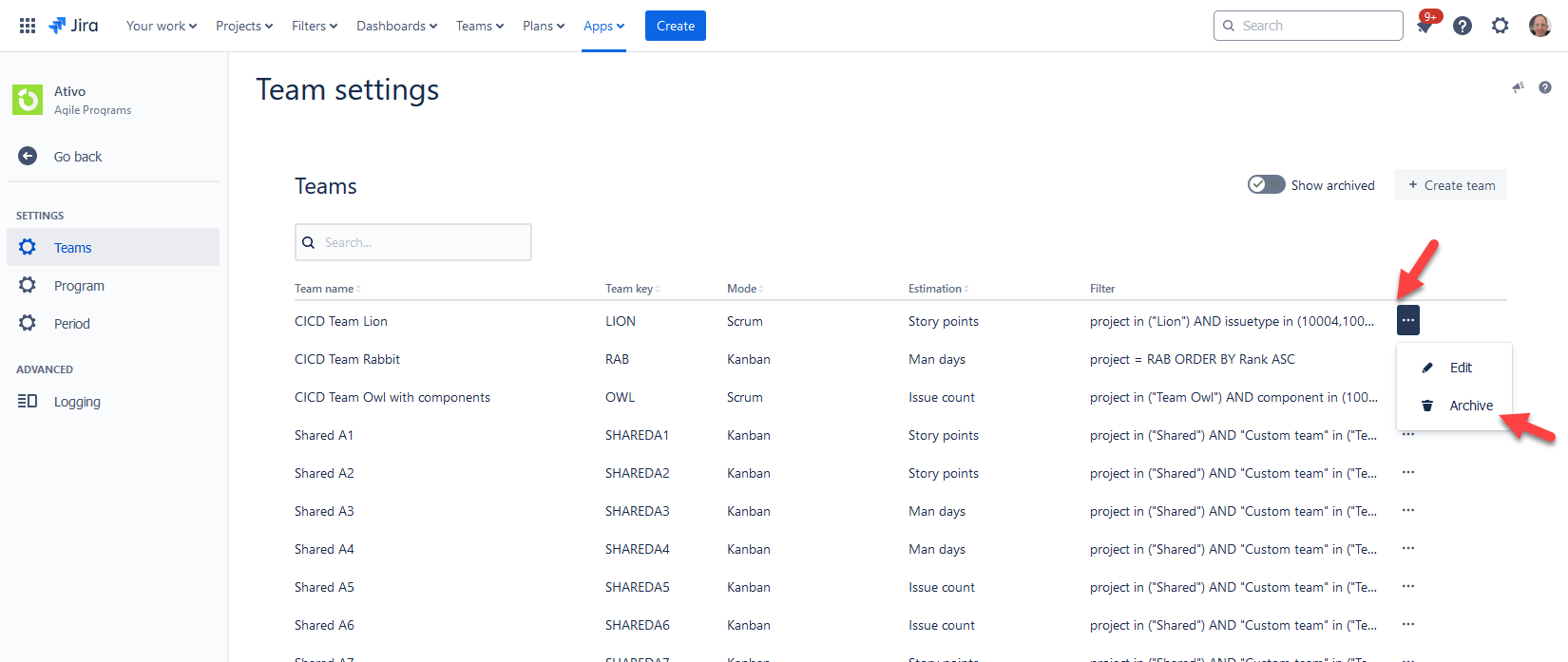Click the user profile avatar
Image resolution: width=1568 pixels, height=662 pixels.
[1539, 26]
